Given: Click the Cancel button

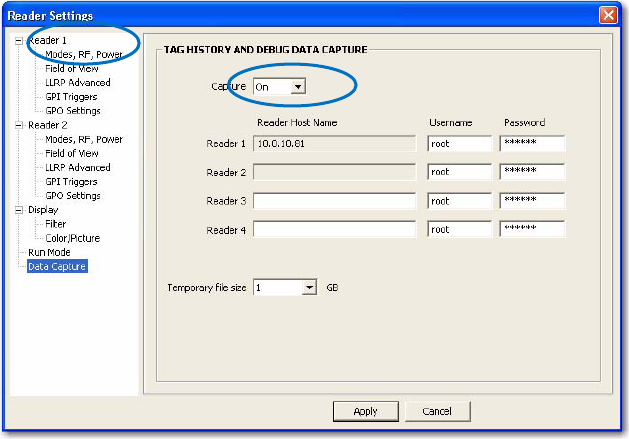Looking at the screenshot, I should point(437,411).
